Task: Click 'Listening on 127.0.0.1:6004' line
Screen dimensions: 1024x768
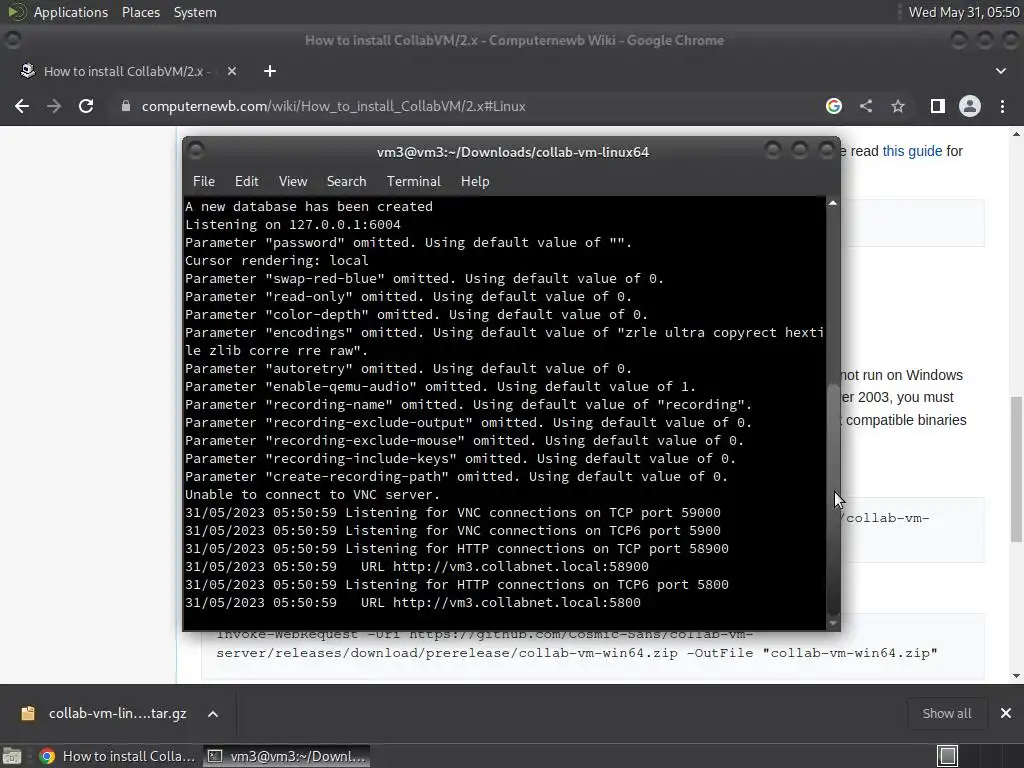Action: pyautogui.click(x=293, y=225)
